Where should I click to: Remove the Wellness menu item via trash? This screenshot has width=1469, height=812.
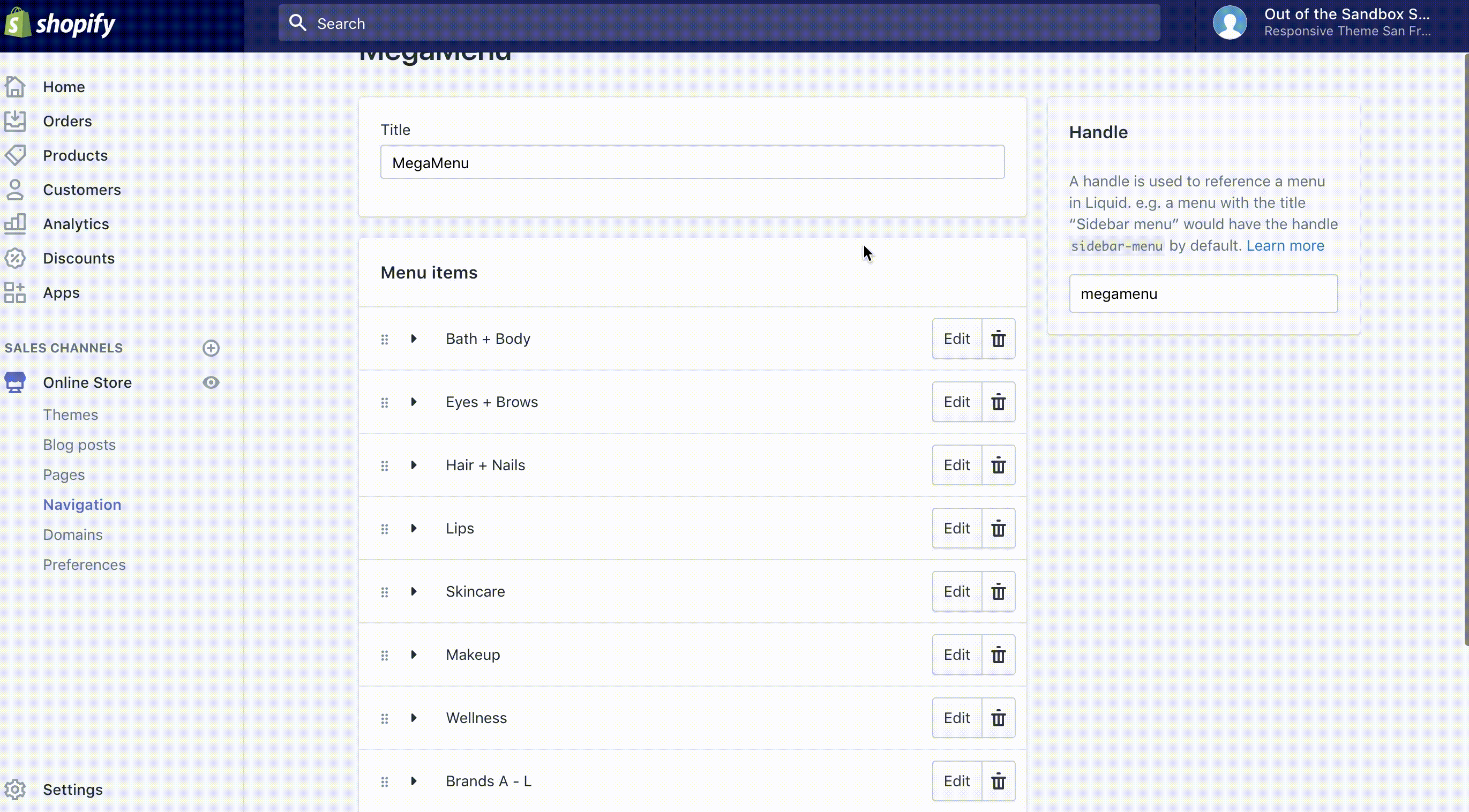pos(998,718)
